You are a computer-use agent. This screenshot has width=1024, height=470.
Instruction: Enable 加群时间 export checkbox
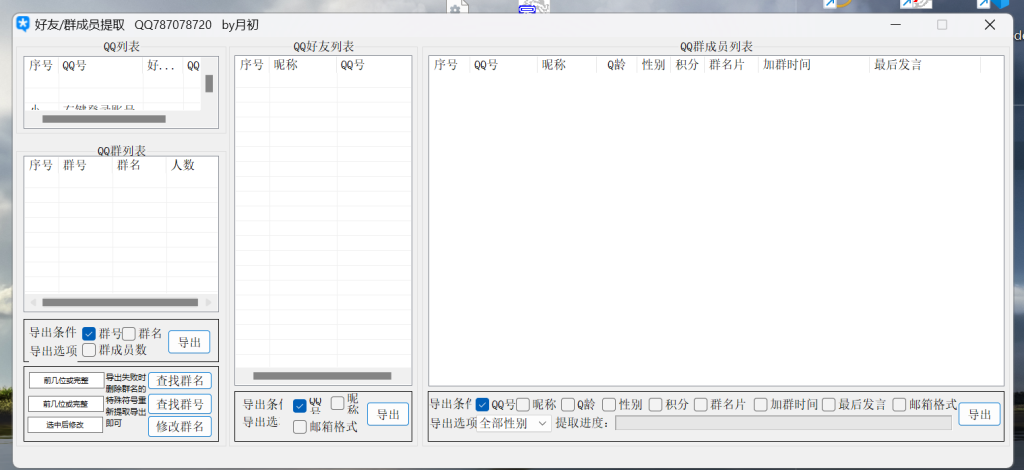[x=760, y=405]
